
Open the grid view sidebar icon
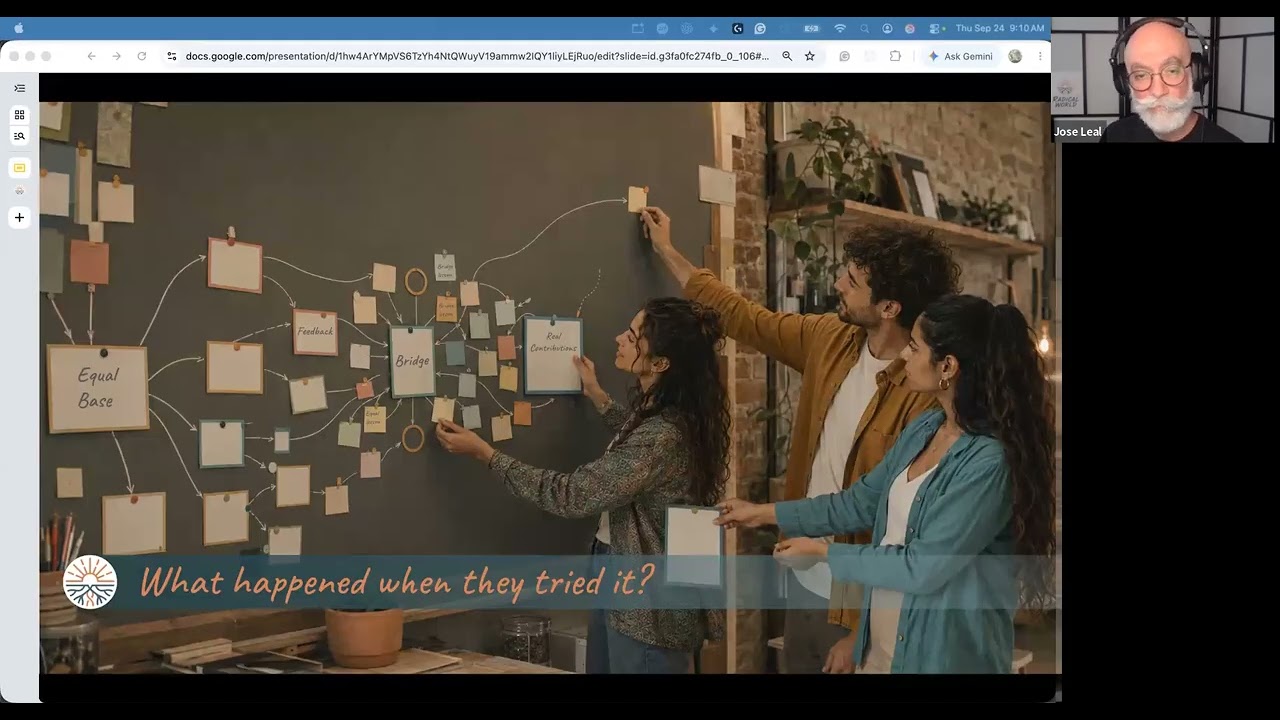coord(19,115)
